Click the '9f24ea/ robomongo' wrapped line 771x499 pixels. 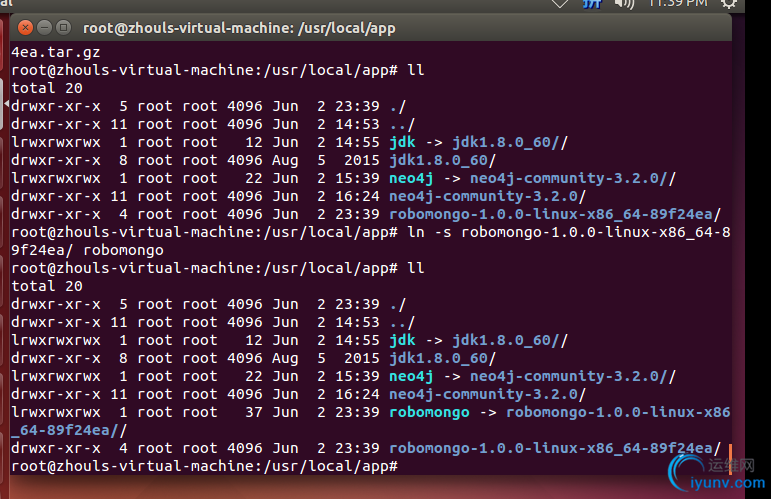[87, 250]
